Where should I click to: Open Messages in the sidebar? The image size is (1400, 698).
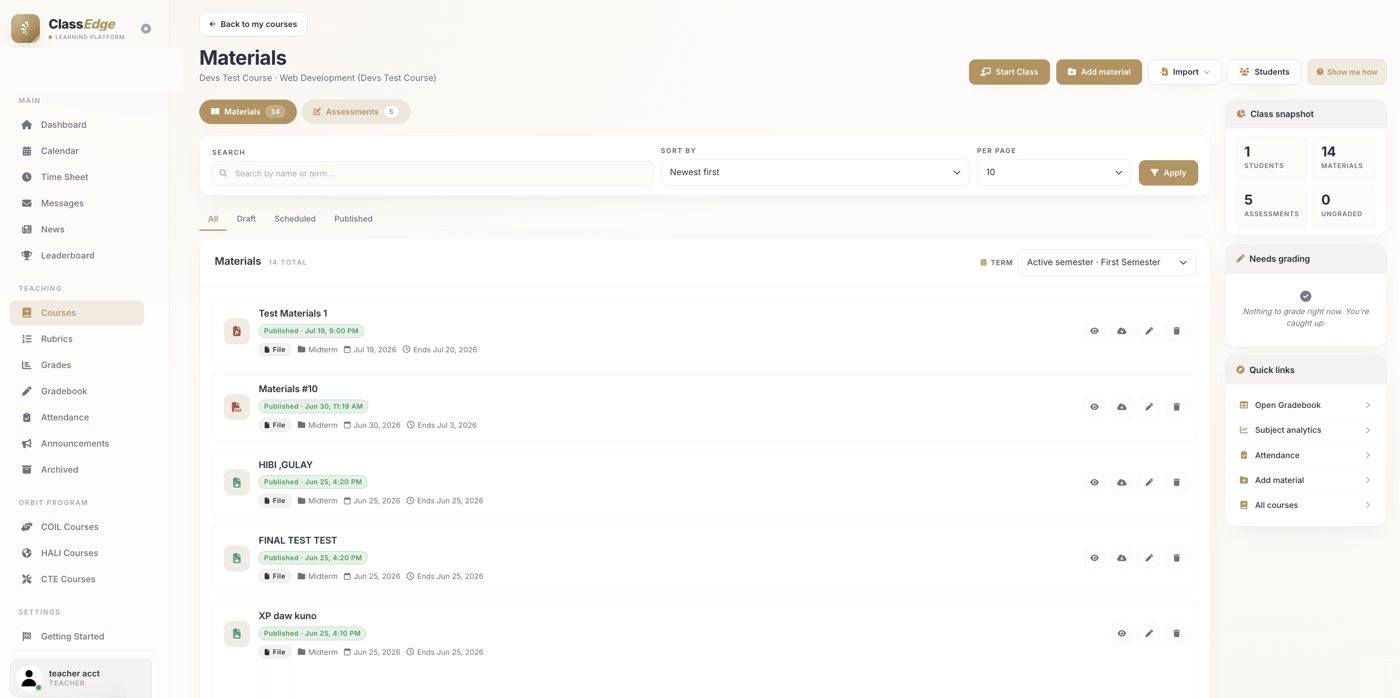[x=77, y=203]
